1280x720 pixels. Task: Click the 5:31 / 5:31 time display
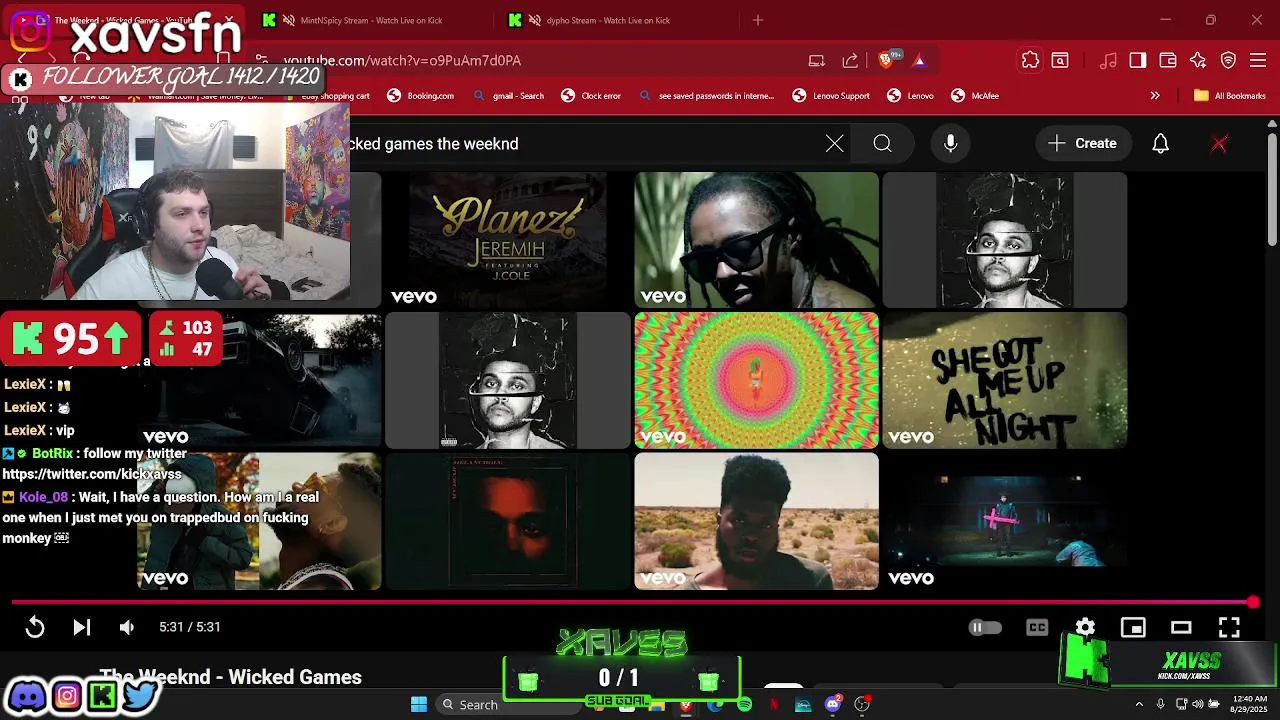pyautogui.click(x=190, y=627)
